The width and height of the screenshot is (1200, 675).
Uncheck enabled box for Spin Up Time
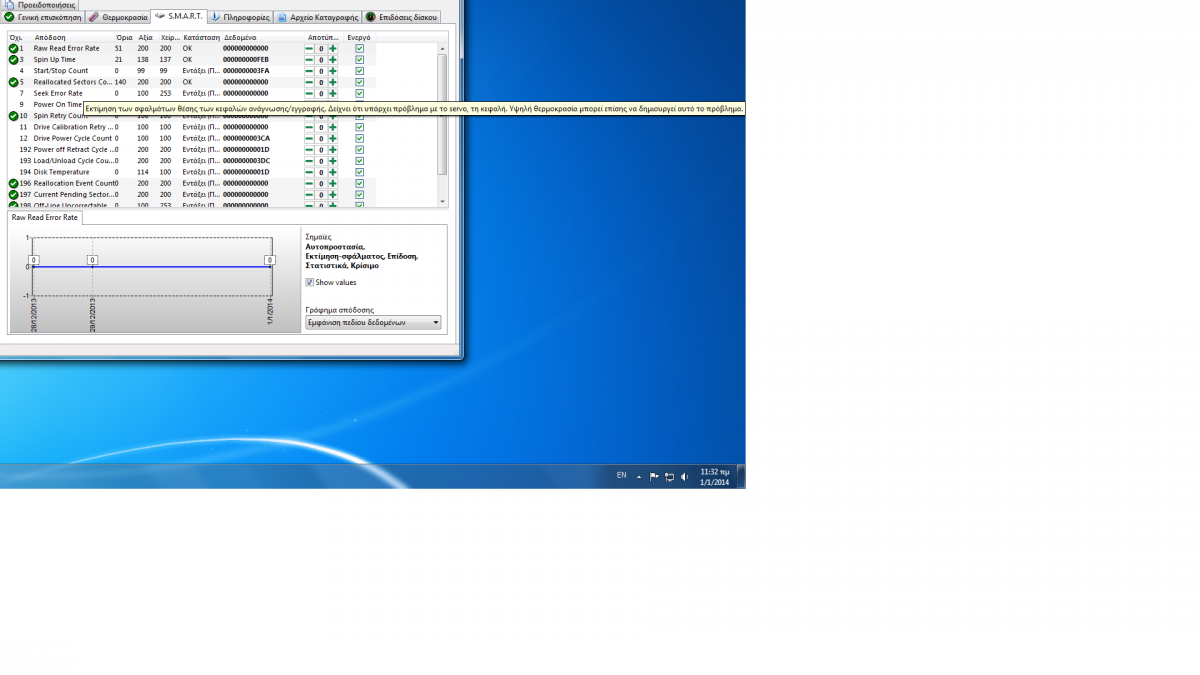tap(359, 60)
